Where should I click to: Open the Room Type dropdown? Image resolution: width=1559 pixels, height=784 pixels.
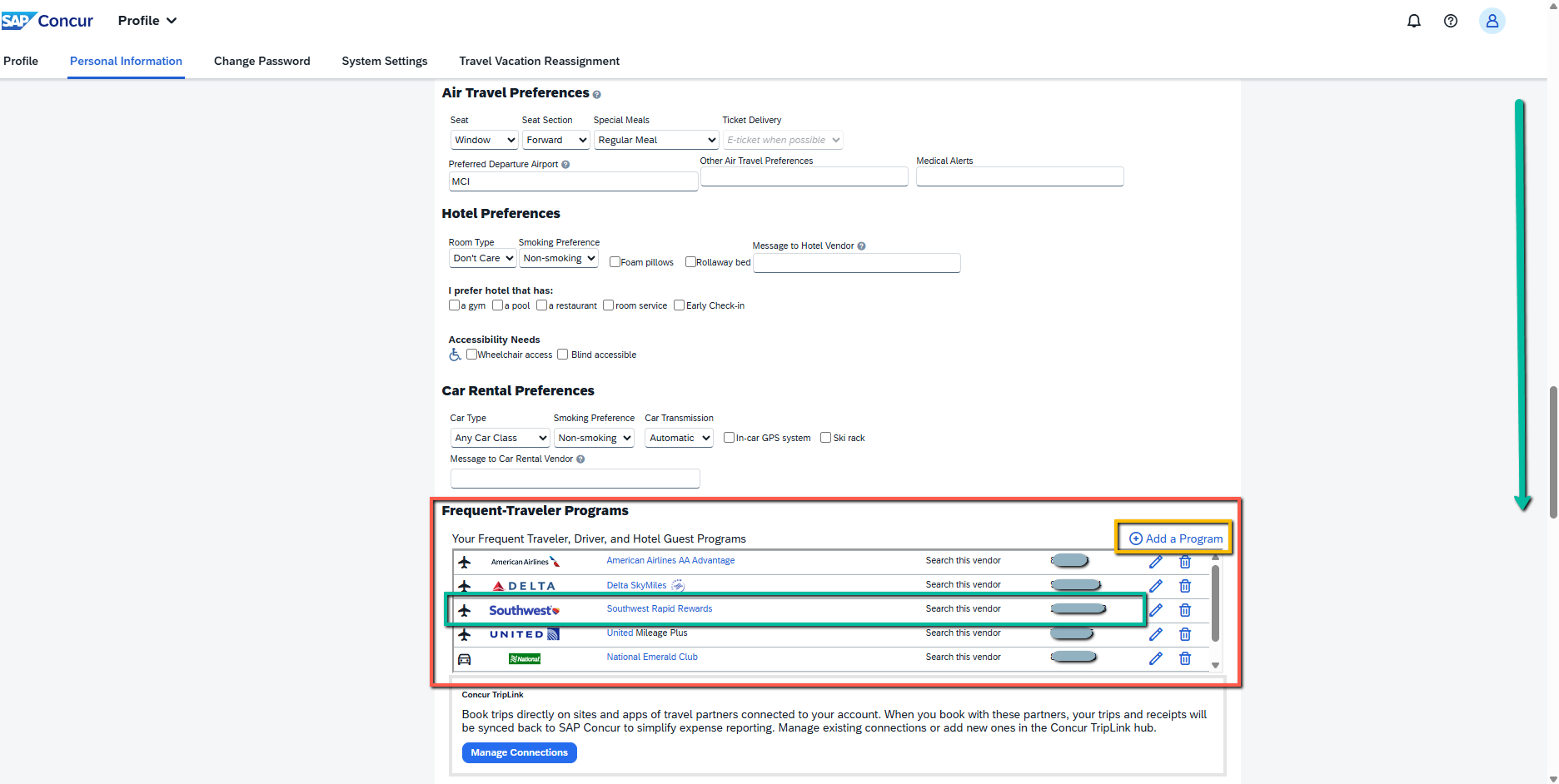[482, 258]
